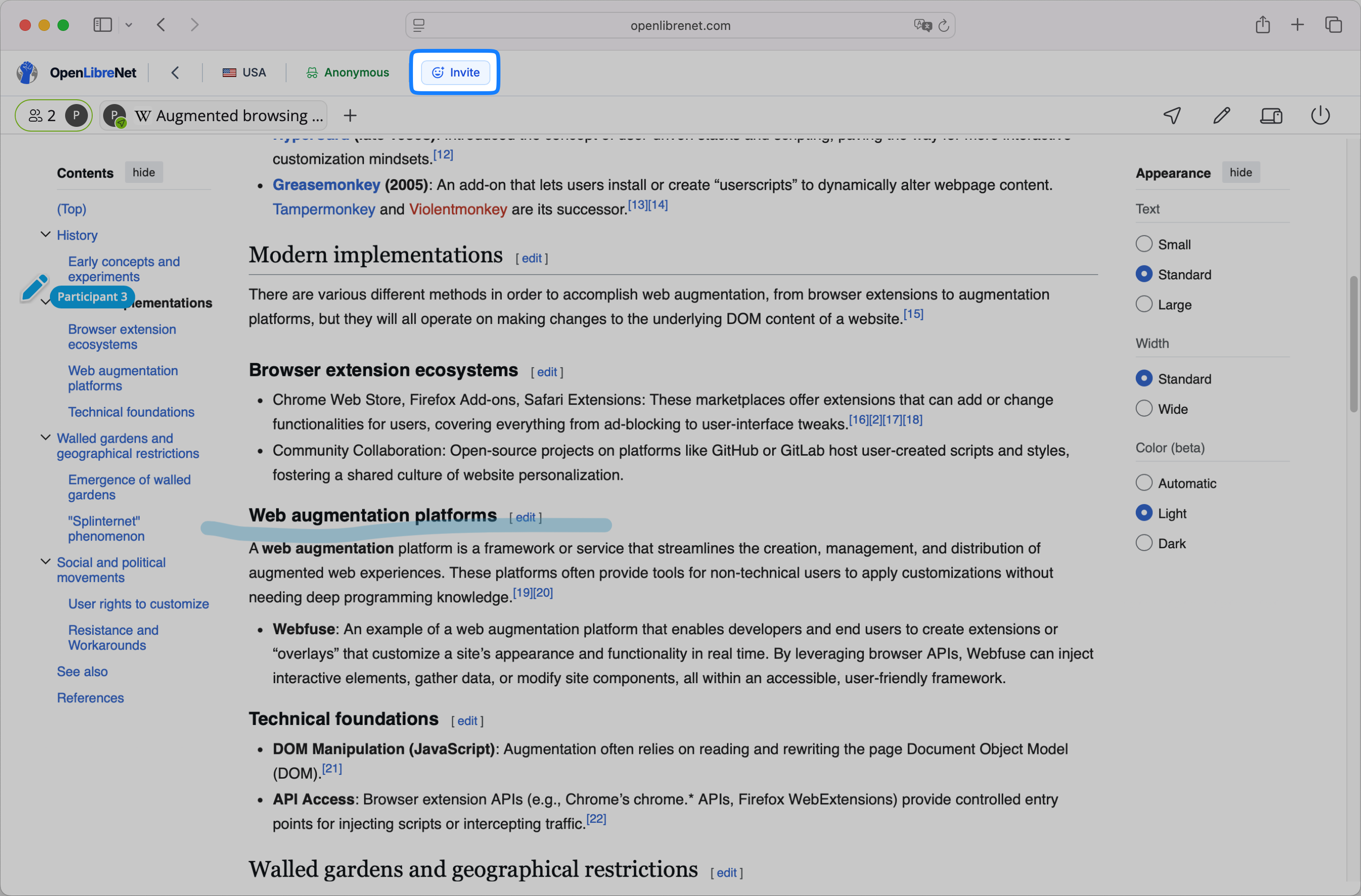Screen dimensions: 1361x896
Task: Enable Wide width layout
Action: tap(1144, 408)
